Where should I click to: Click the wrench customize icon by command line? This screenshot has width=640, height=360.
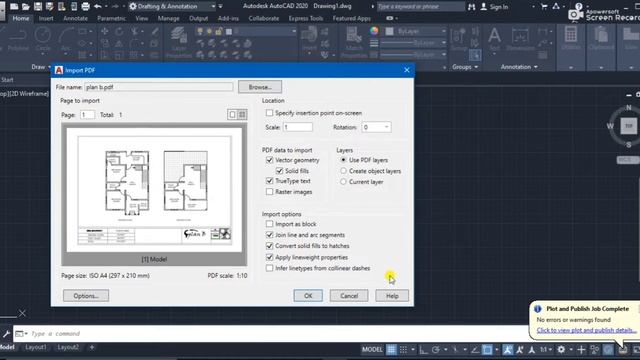(x=6, y=334)
